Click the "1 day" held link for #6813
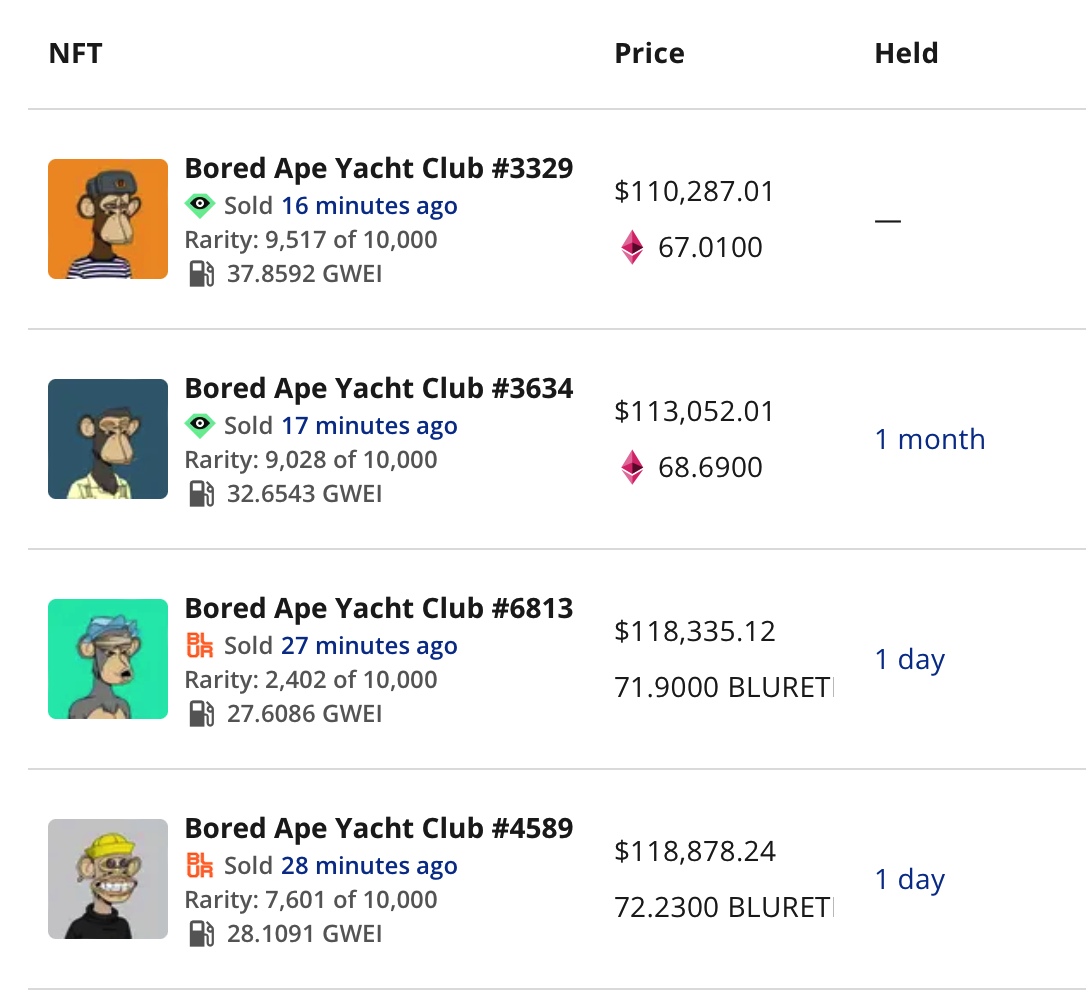1086x998 pixels. tap(909, 660)
